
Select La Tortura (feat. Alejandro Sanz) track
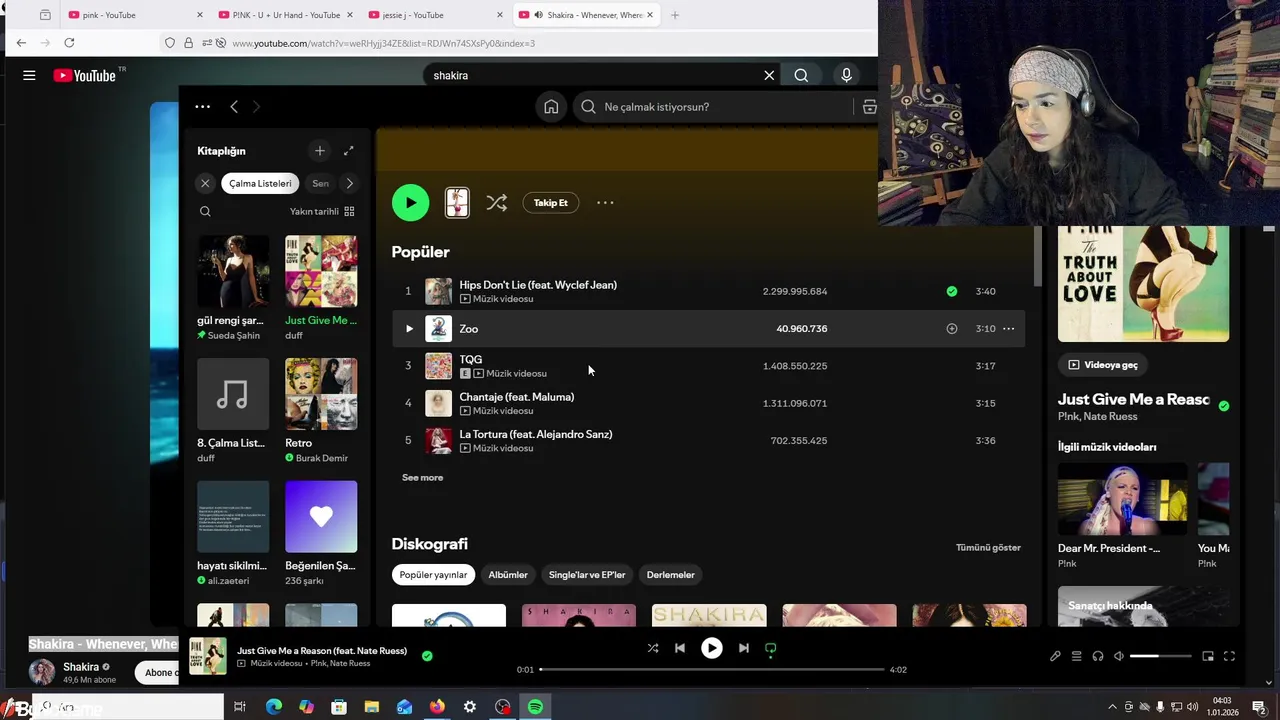pos(536,434)
